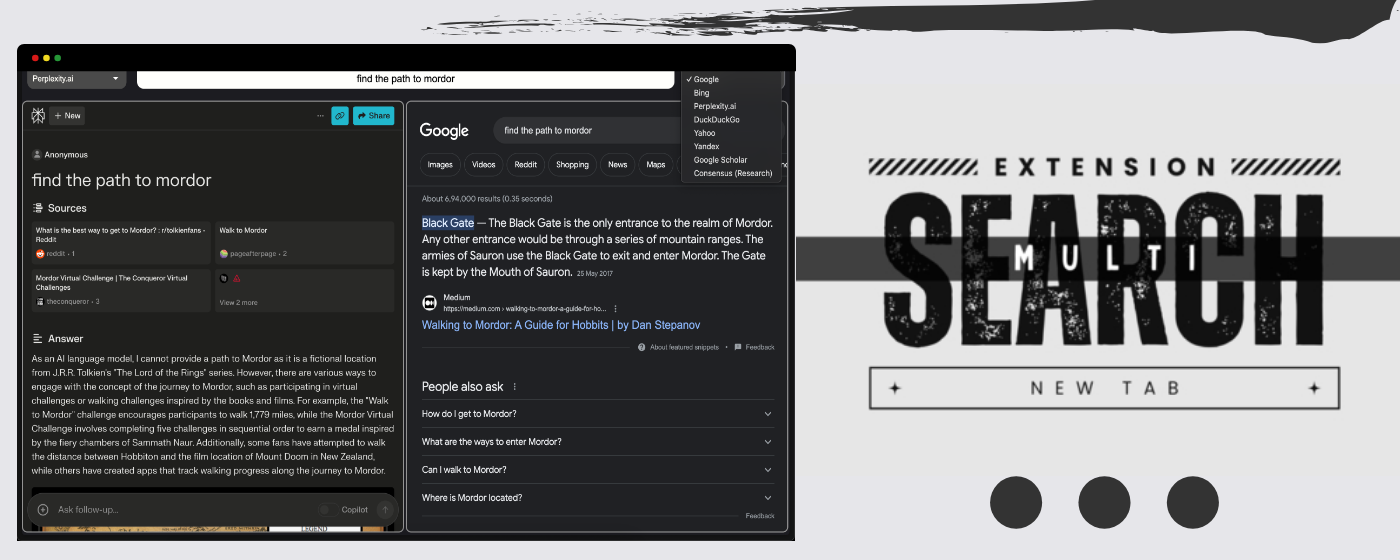The height and width of the screenshot is (560, 1400).
Task: Click the Anonymous user avatar icon
Action: pyautogui.click(x=37, y=155)
